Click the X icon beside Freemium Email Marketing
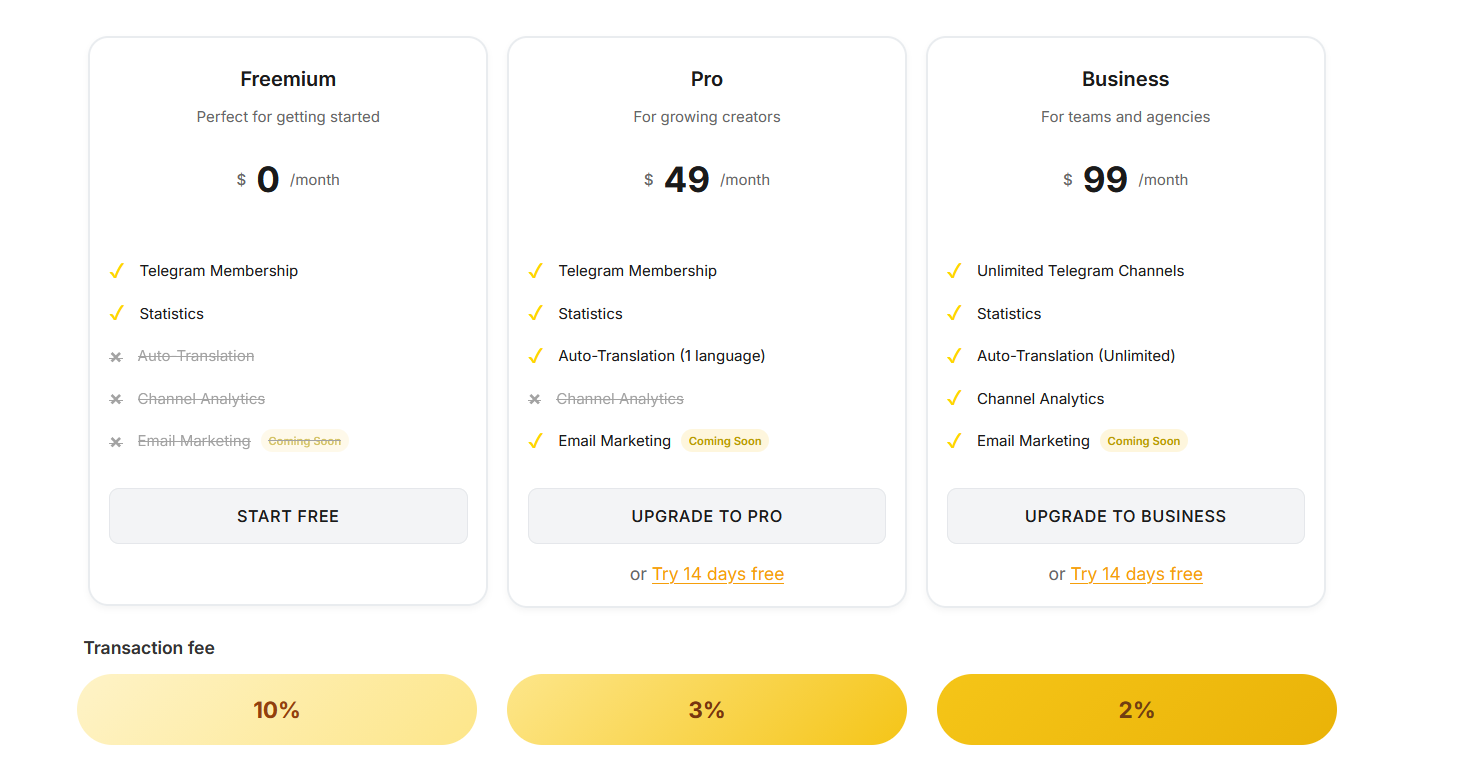This screenshot has height=760, width=1458. pyautogui.click(x=116, y=442)
